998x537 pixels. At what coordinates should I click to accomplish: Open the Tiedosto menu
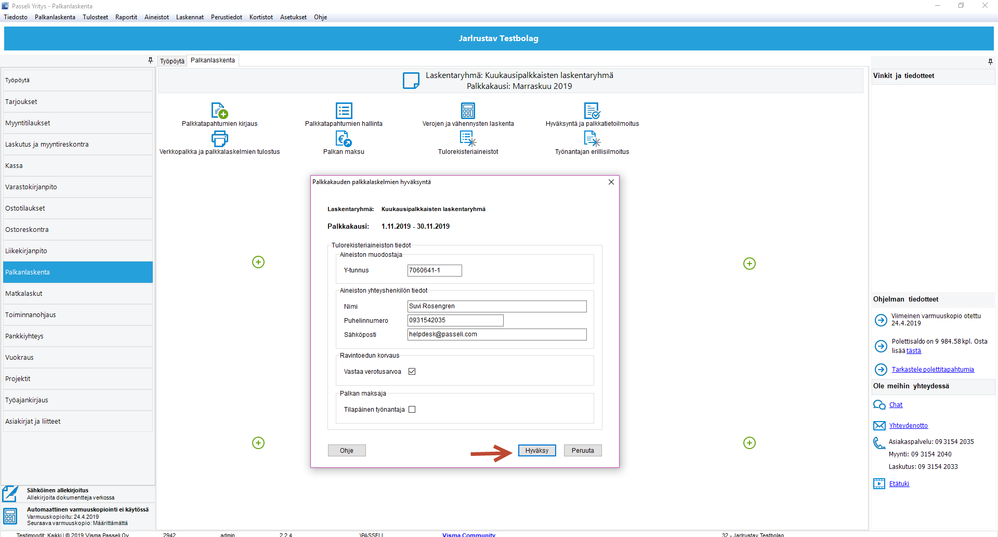(x=16, y=17)
